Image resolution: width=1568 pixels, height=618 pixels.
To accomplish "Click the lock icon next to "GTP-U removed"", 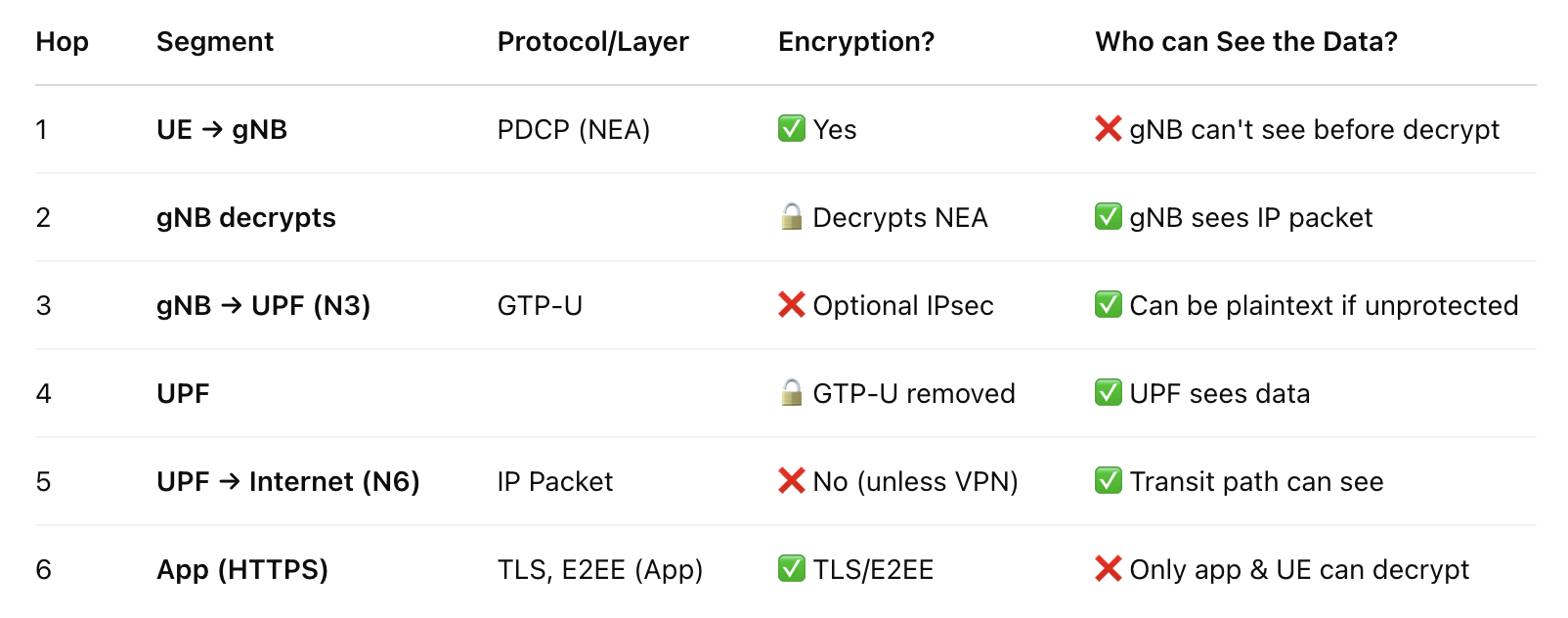I will pos(792,393).
